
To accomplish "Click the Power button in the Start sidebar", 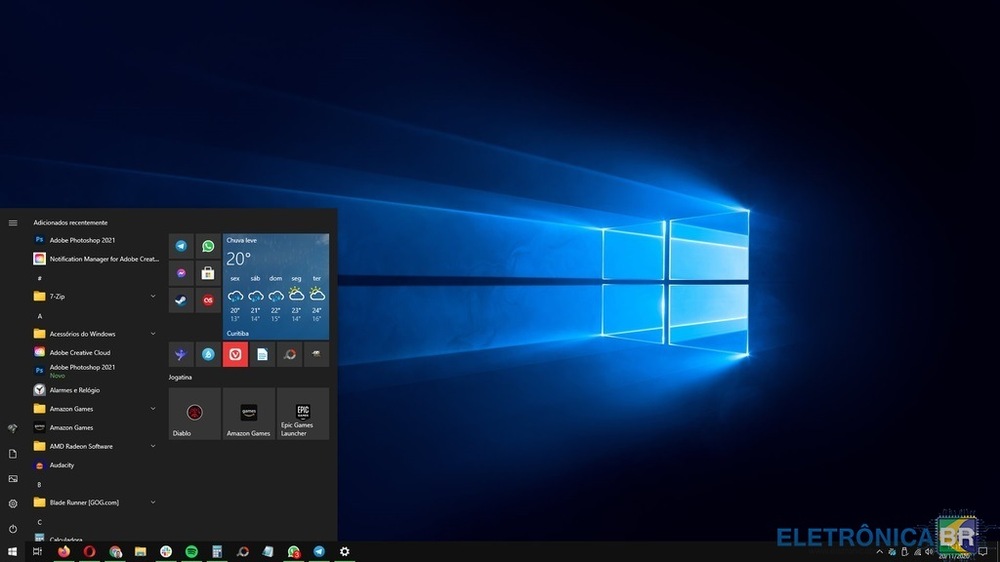I will pyautogui.click(x=13, y=528).
